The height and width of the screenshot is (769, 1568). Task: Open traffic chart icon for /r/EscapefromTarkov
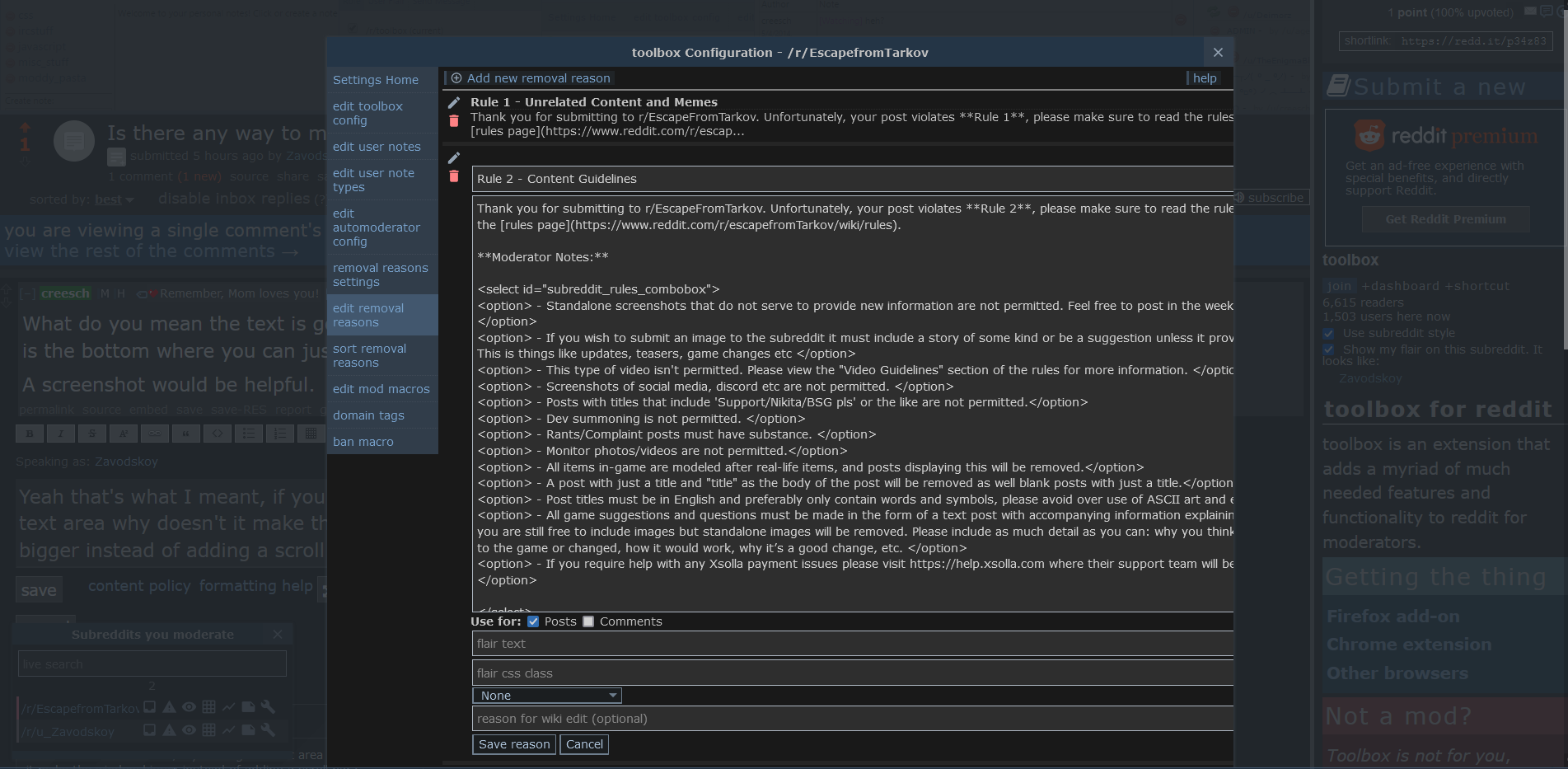click(228, 707)
